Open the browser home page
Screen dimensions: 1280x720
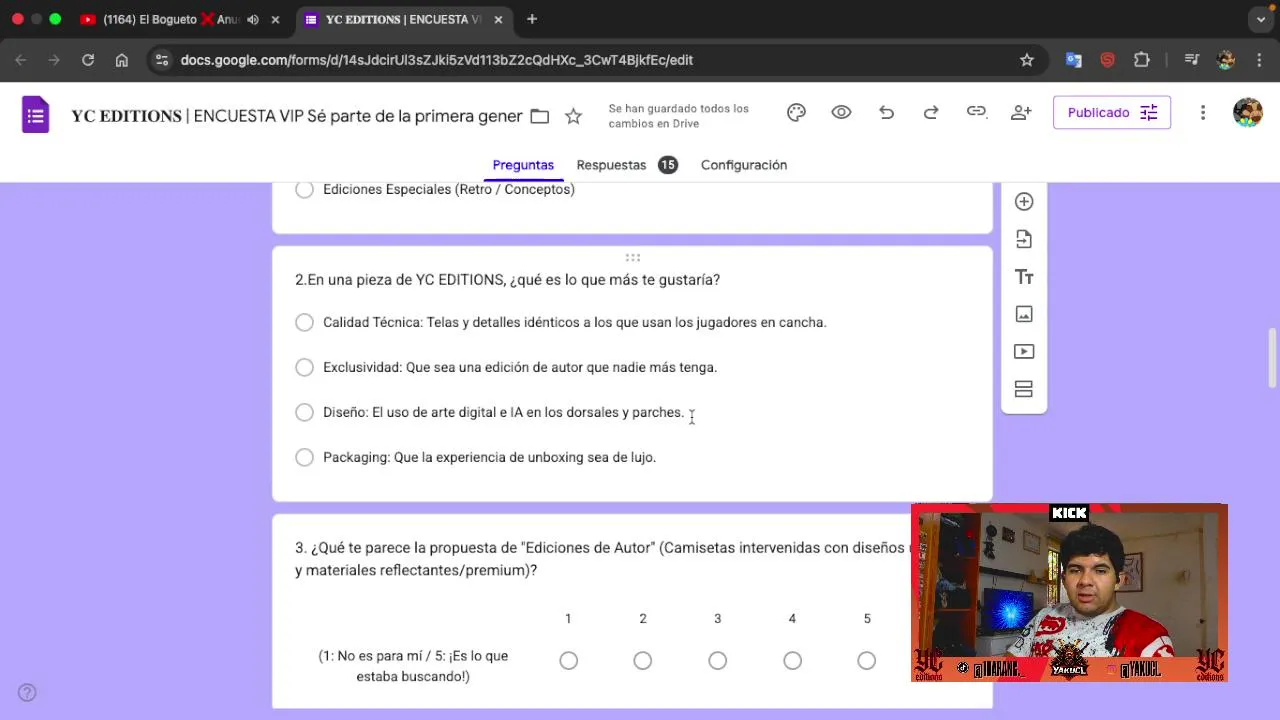[x=122, y=60]
